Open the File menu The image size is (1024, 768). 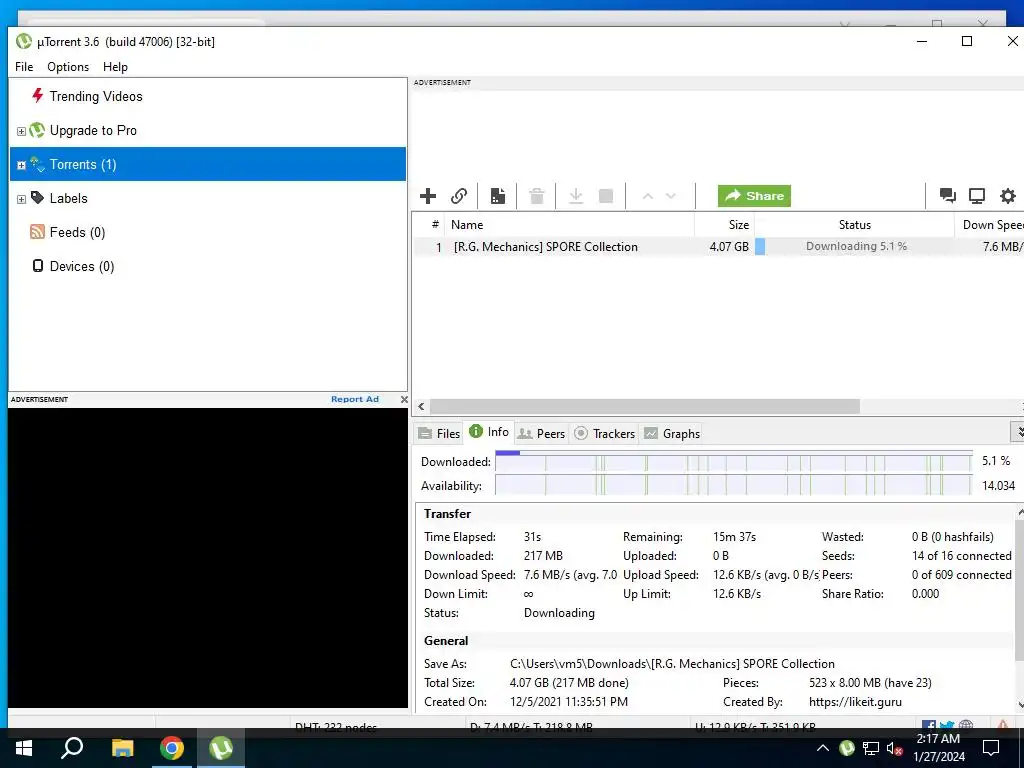(24, 67)
